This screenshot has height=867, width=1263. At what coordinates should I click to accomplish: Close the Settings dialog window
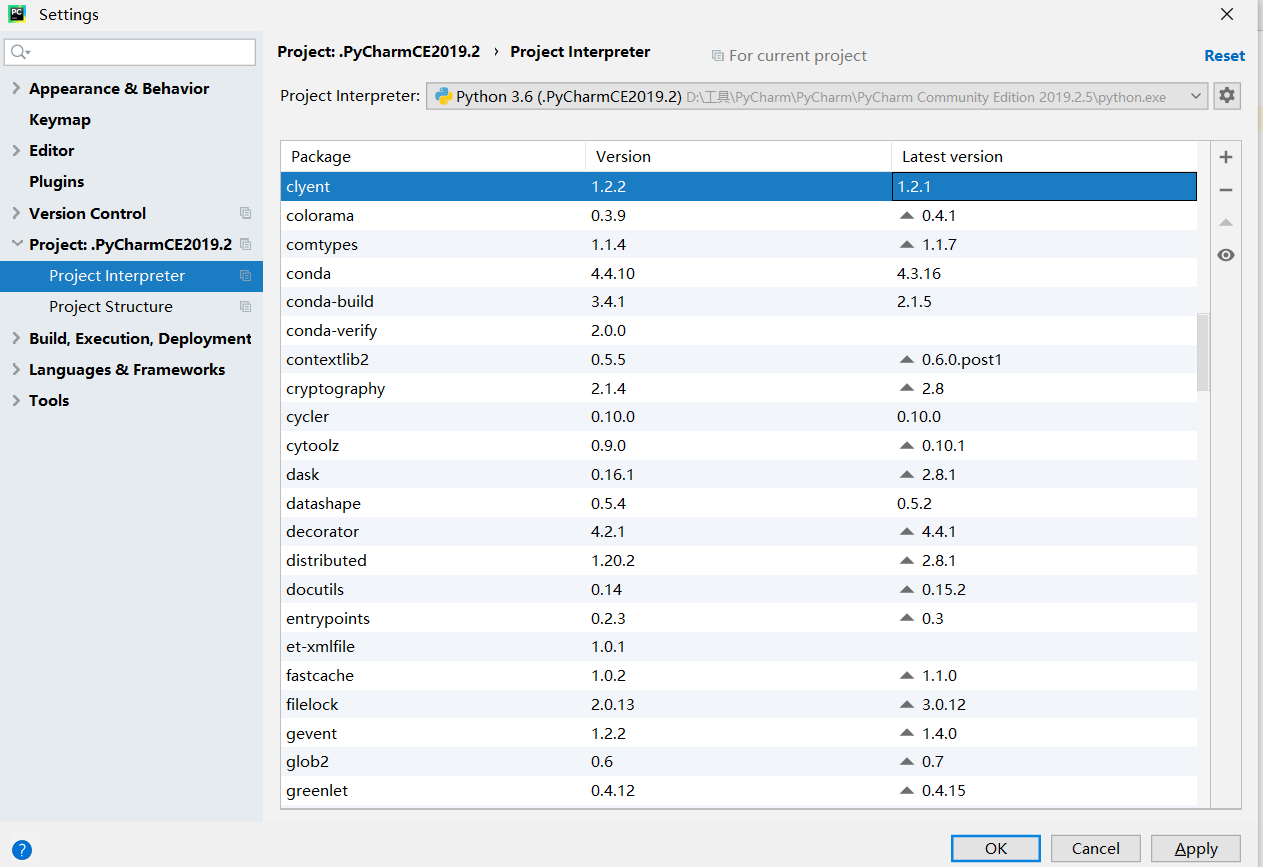(x=1227, y=14)
